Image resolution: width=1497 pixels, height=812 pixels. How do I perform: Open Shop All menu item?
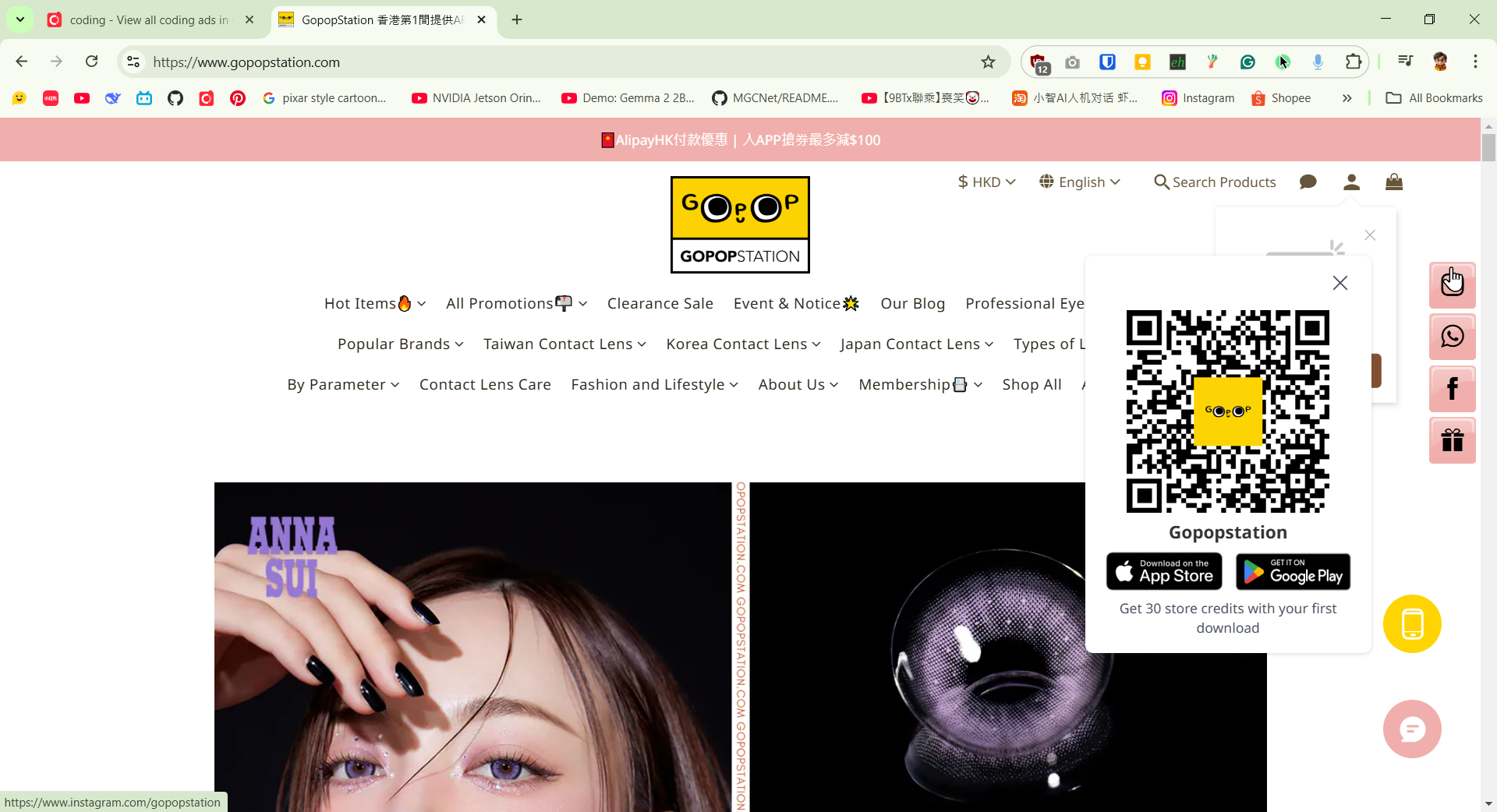click(1032, 384)
